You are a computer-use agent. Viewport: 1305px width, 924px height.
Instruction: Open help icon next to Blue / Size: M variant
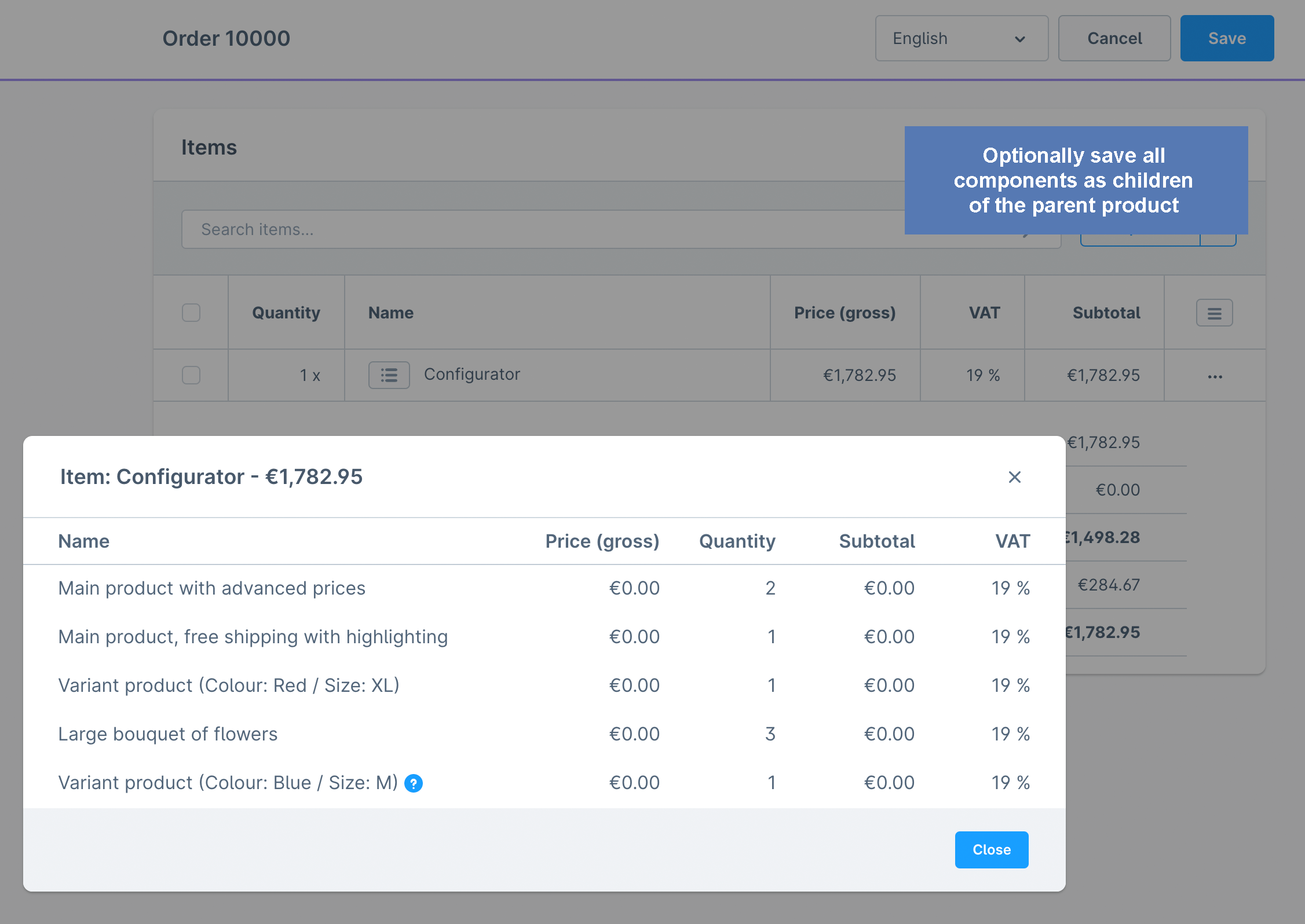pyautogui.click(x=414, y=783)
